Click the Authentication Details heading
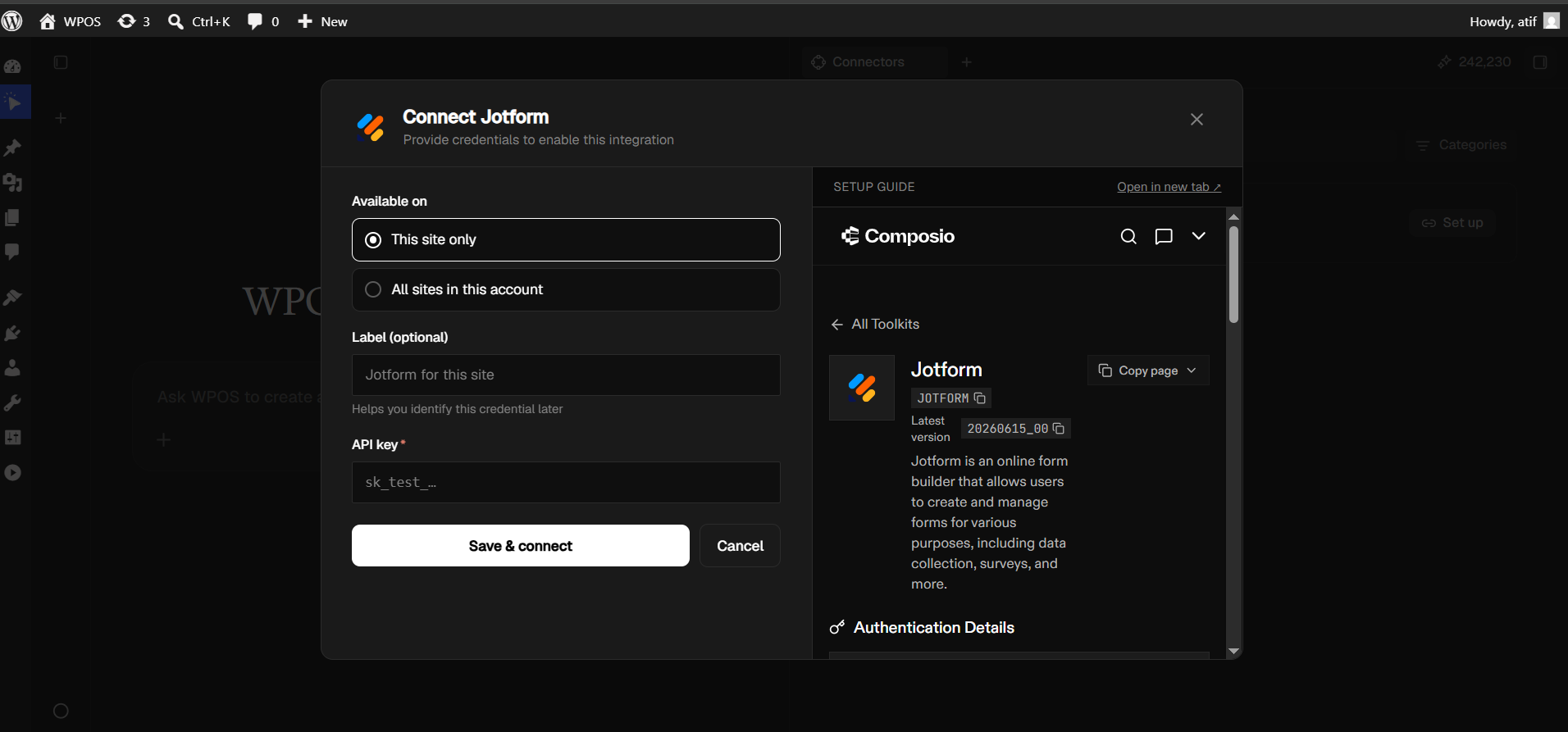Screen dimensions: 1568x732 [x=933, y=628]
